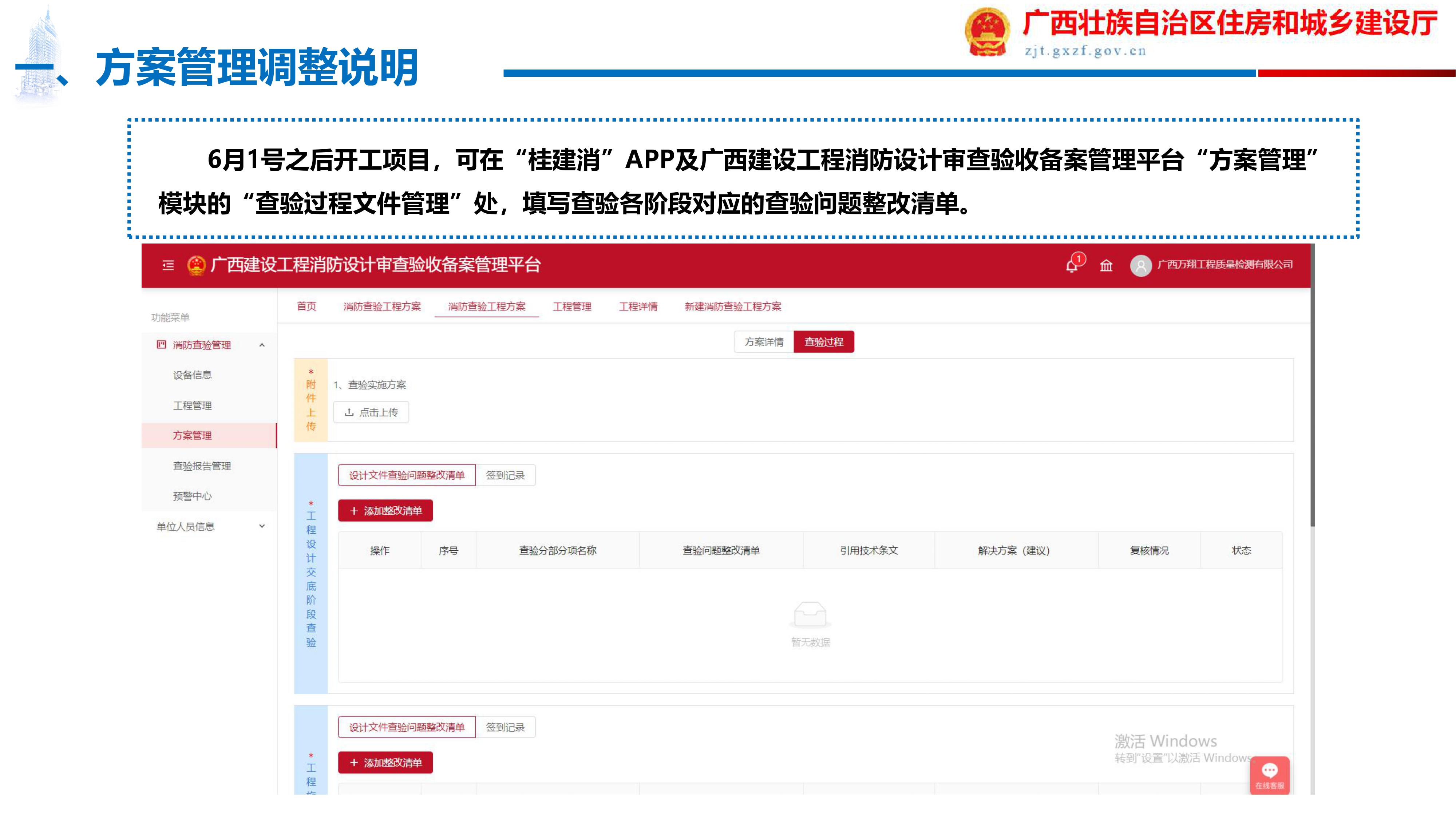Switch to the 方案详情 toggle
The image size is (1456, 819).
pyautogui.click(x=764, y=342)
